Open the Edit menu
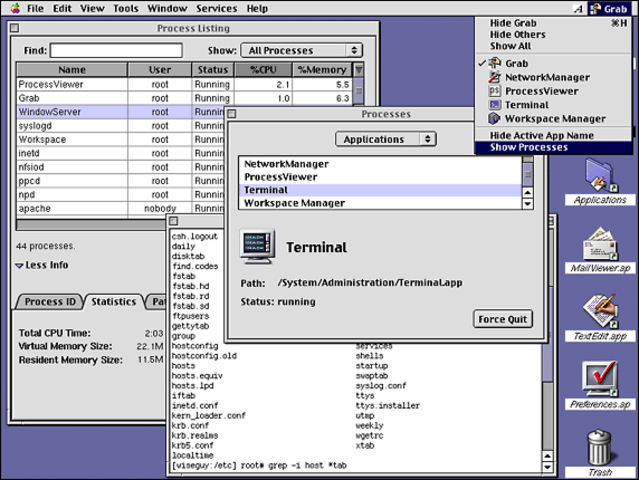 point(62,8)
